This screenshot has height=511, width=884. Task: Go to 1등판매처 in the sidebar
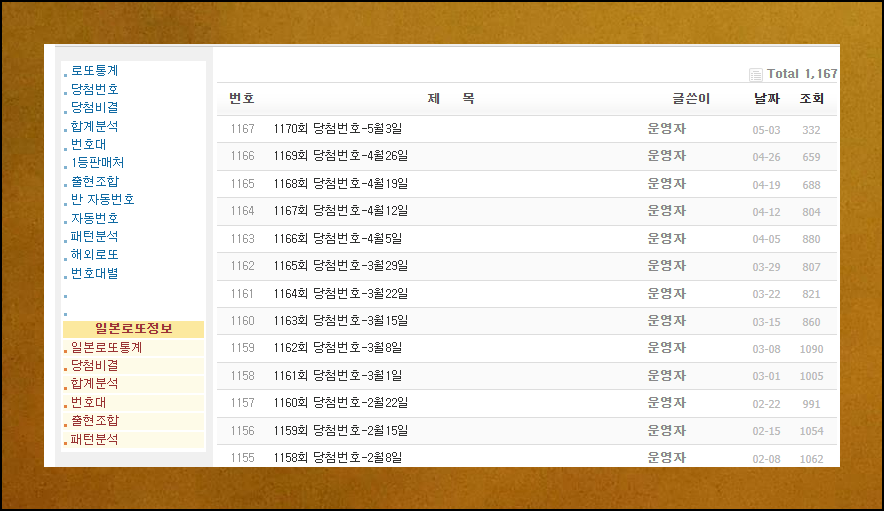[x=97, y=162]
